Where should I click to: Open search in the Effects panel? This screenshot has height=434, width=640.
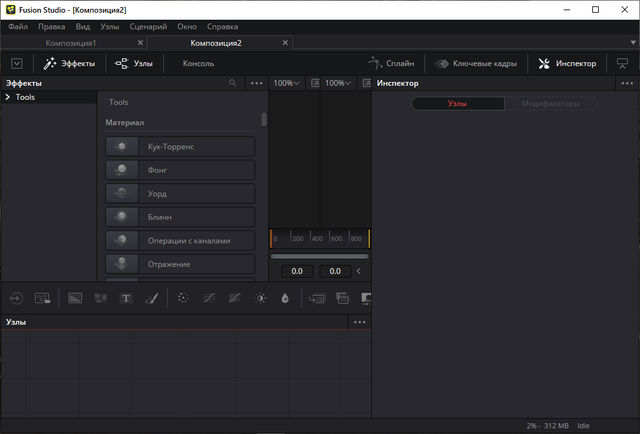[233, 83]
